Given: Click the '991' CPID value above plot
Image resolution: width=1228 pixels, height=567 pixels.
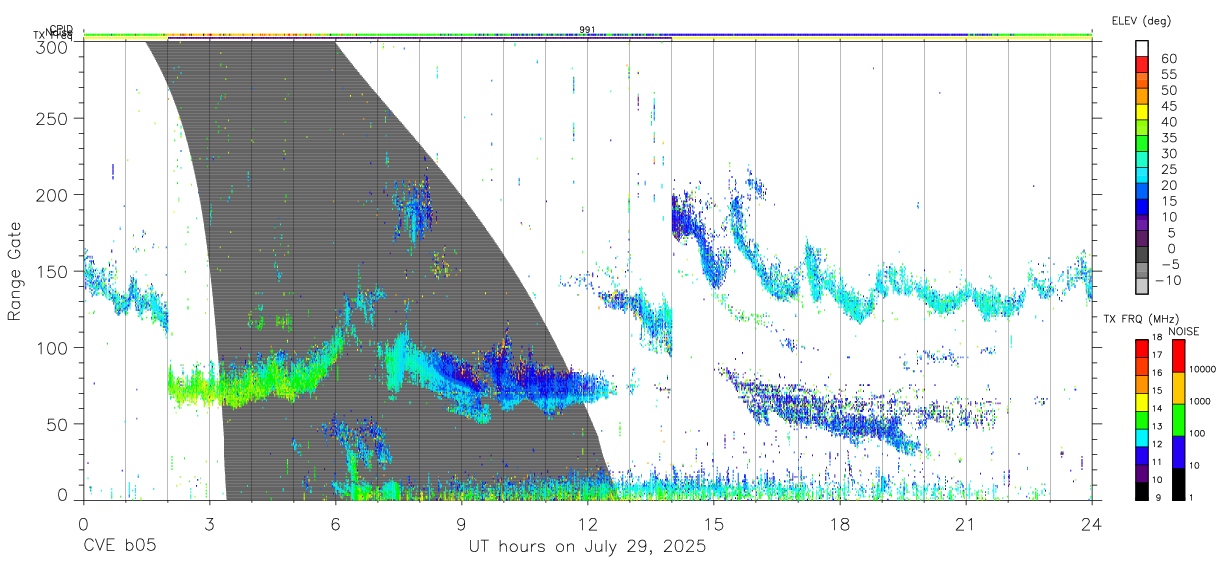Looking at the screenshot, I should (587, 30).
